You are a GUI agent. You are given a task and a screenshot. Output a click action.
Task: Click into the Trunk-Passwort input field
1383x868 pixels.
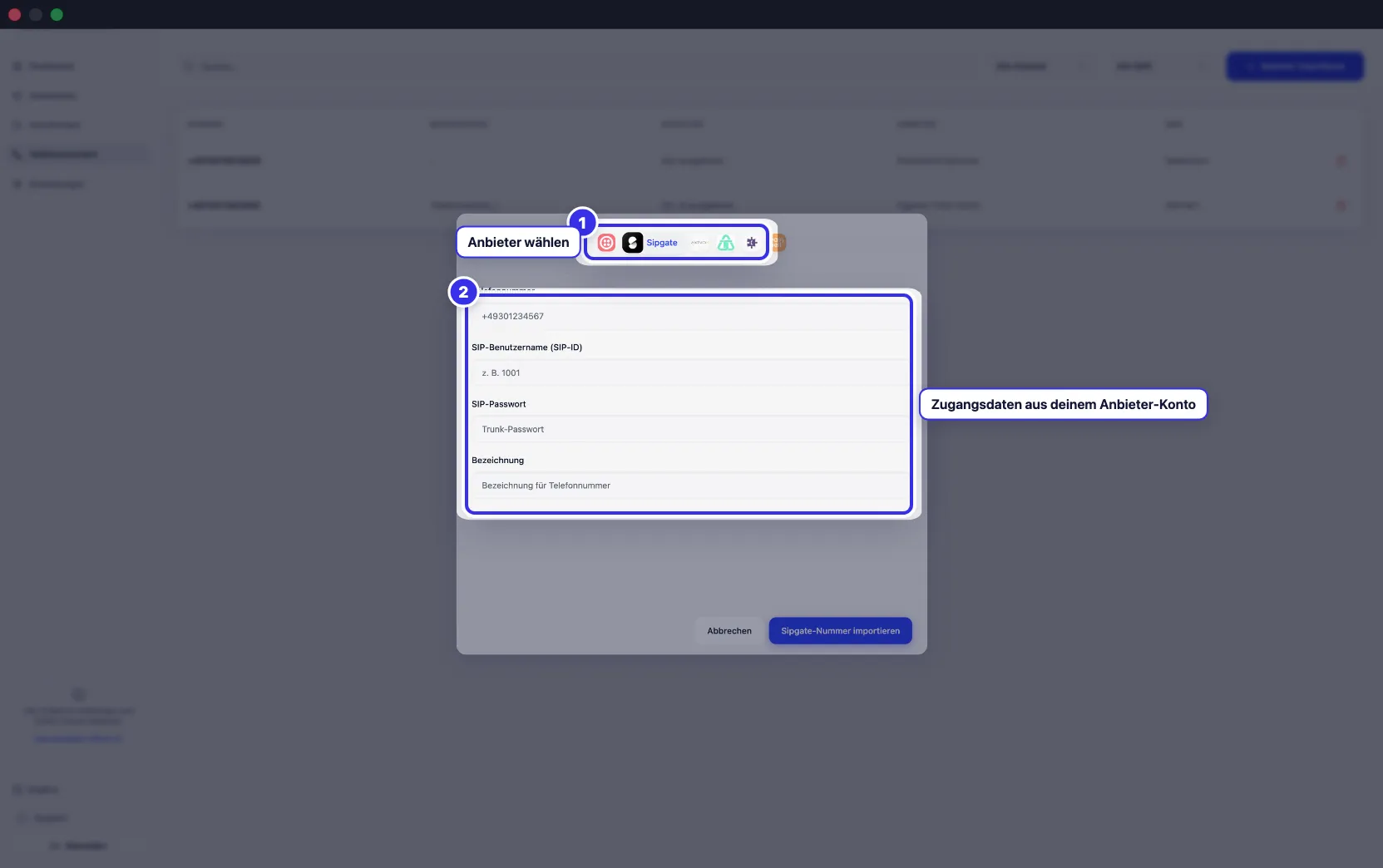(x=689, y=430)
